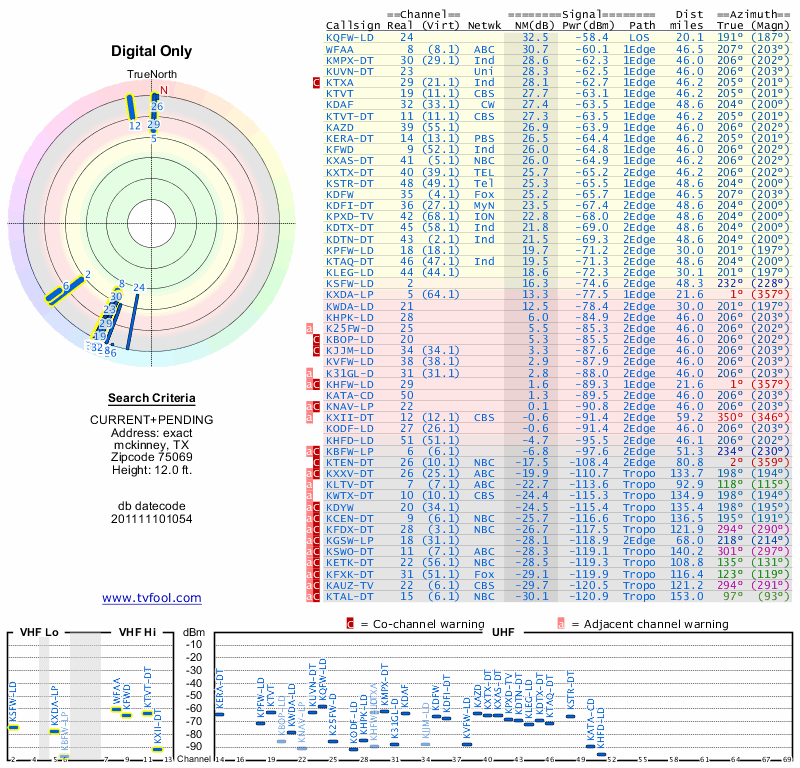Click the KAUZ-TV callsign in the table
This screenshot has width=800, height=768.
(349, 585)
